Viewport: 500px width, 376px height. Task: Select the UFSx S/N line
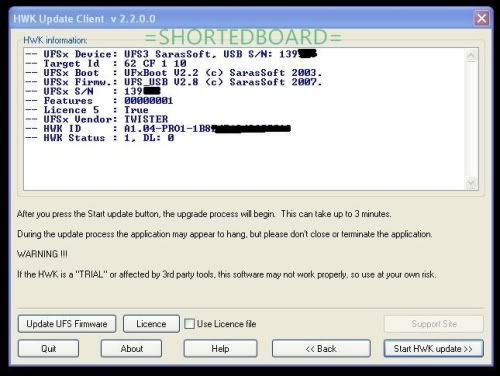[93, 91]
